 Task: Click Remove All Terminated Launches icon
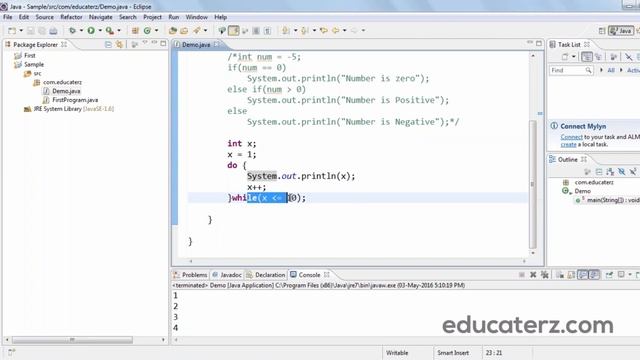(544, 275)
